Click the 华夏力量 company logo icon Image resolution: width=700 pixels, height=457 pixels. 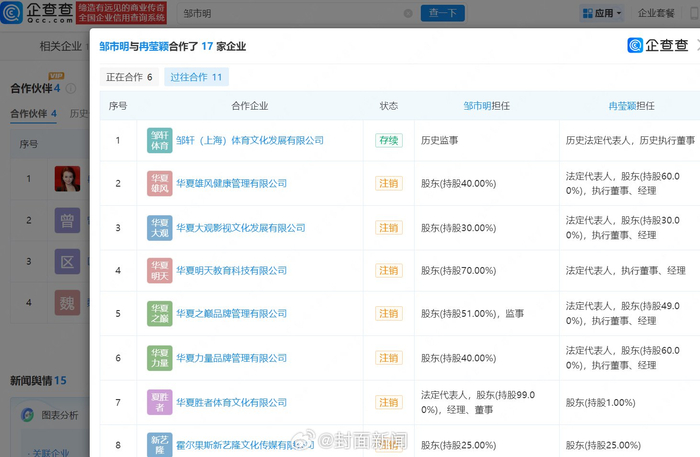(159, 358)
